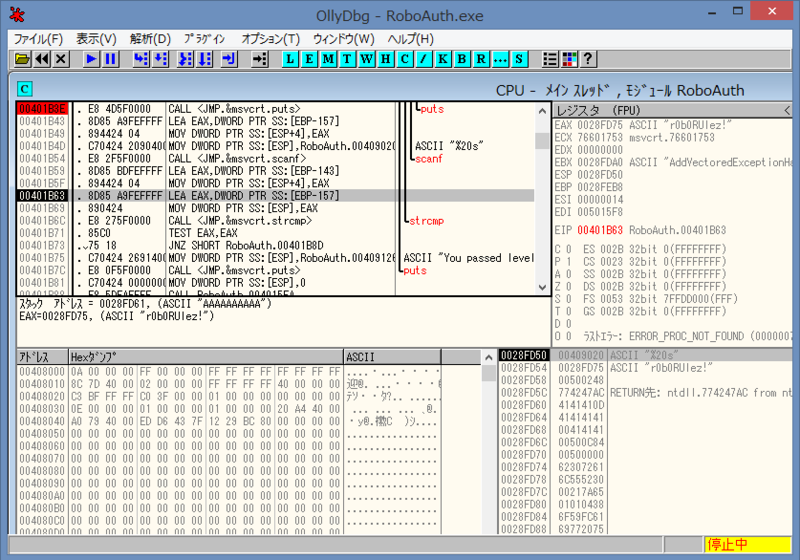Restart program using the rewind icon
The width and height of the screenshot is (800, 560).
[x=42, y=59]
